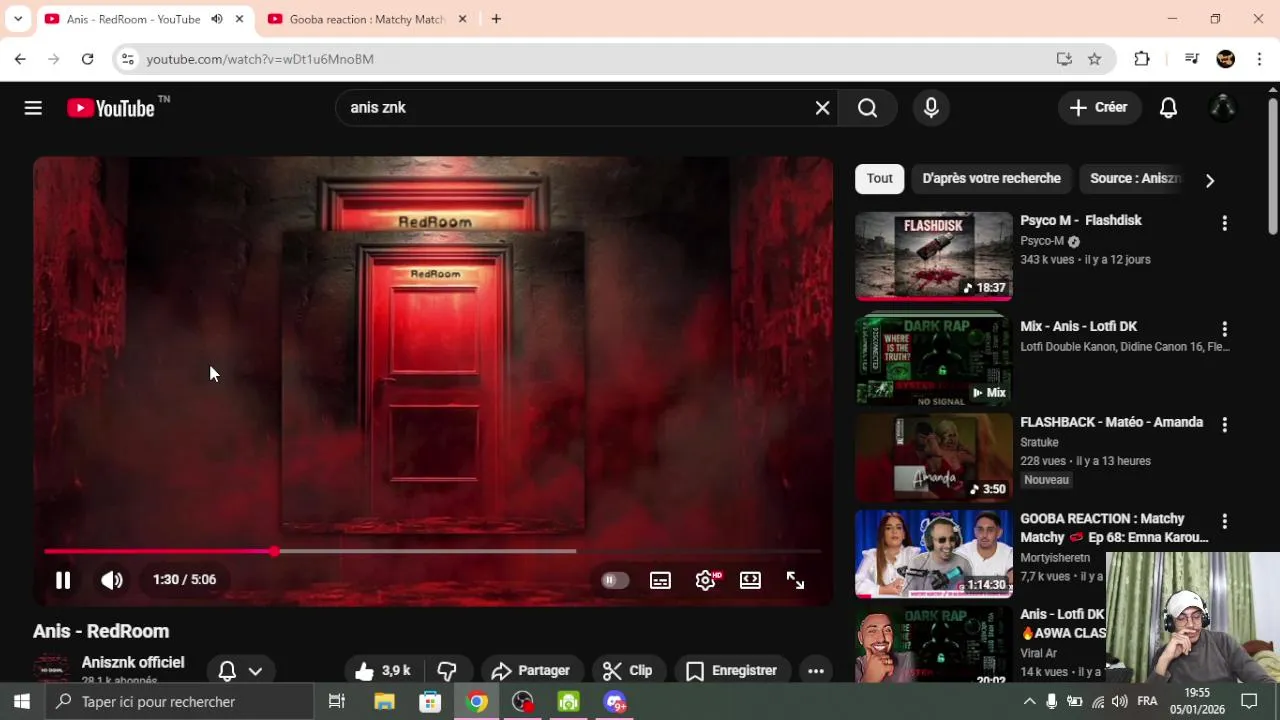The width and height of the screenshot is (1280, 720).
Task: Open Task View on the taskbar
Action: [337, 702]
